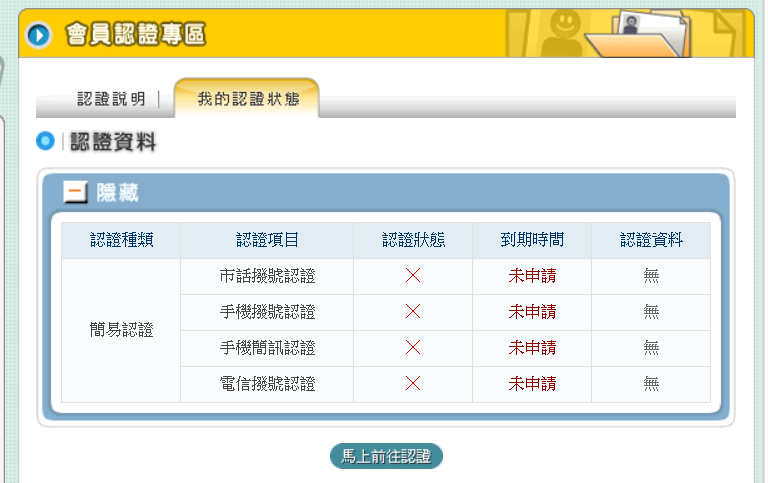Click the 未申請 expiry text for 電信撥號認證
This screenshot has height=483, width=768.
pyautogui.click(x=532, y=384)
